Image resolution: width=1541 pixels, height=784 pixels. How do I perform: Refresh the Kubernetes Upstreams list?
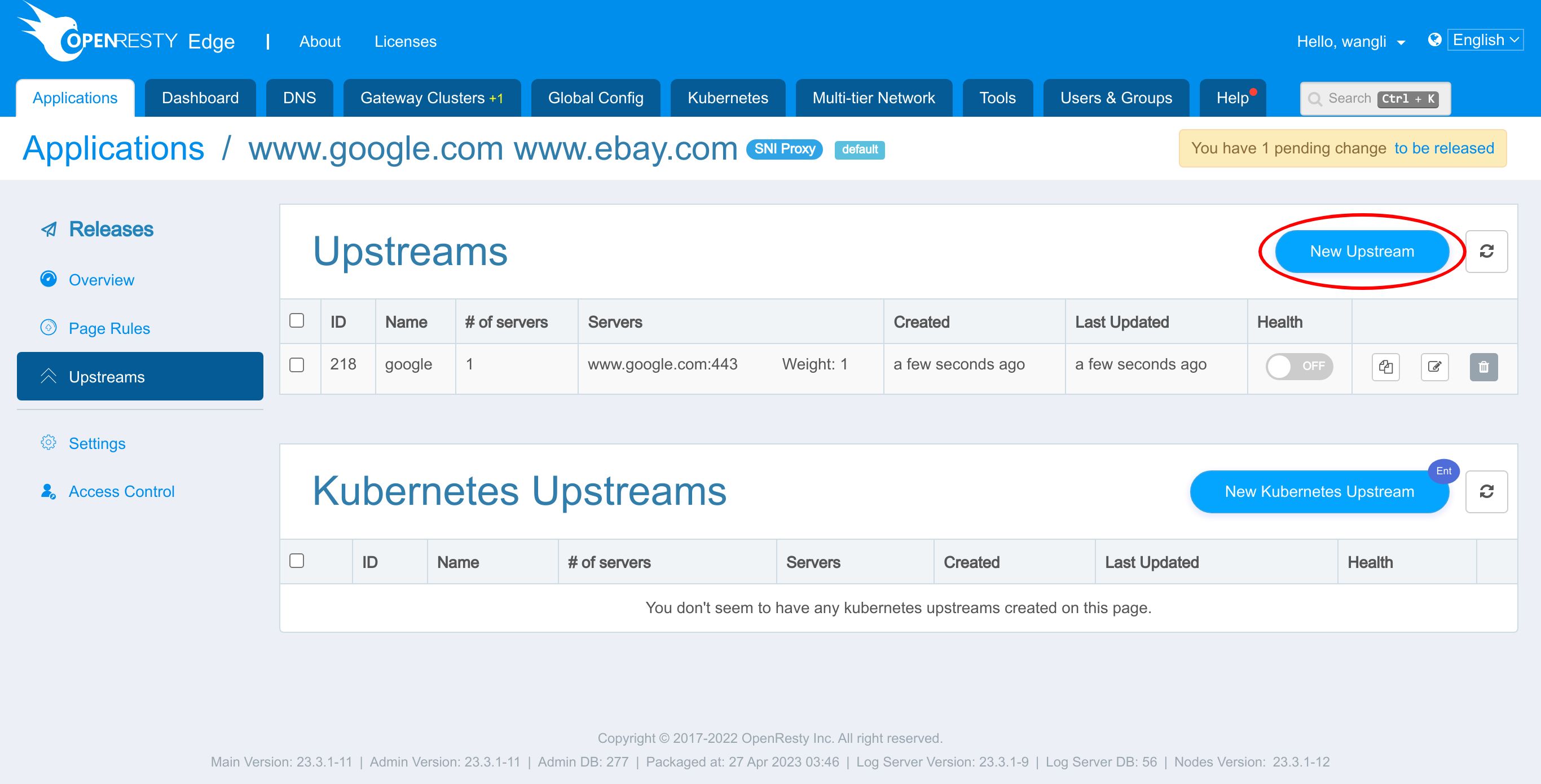click(1486, 492)
